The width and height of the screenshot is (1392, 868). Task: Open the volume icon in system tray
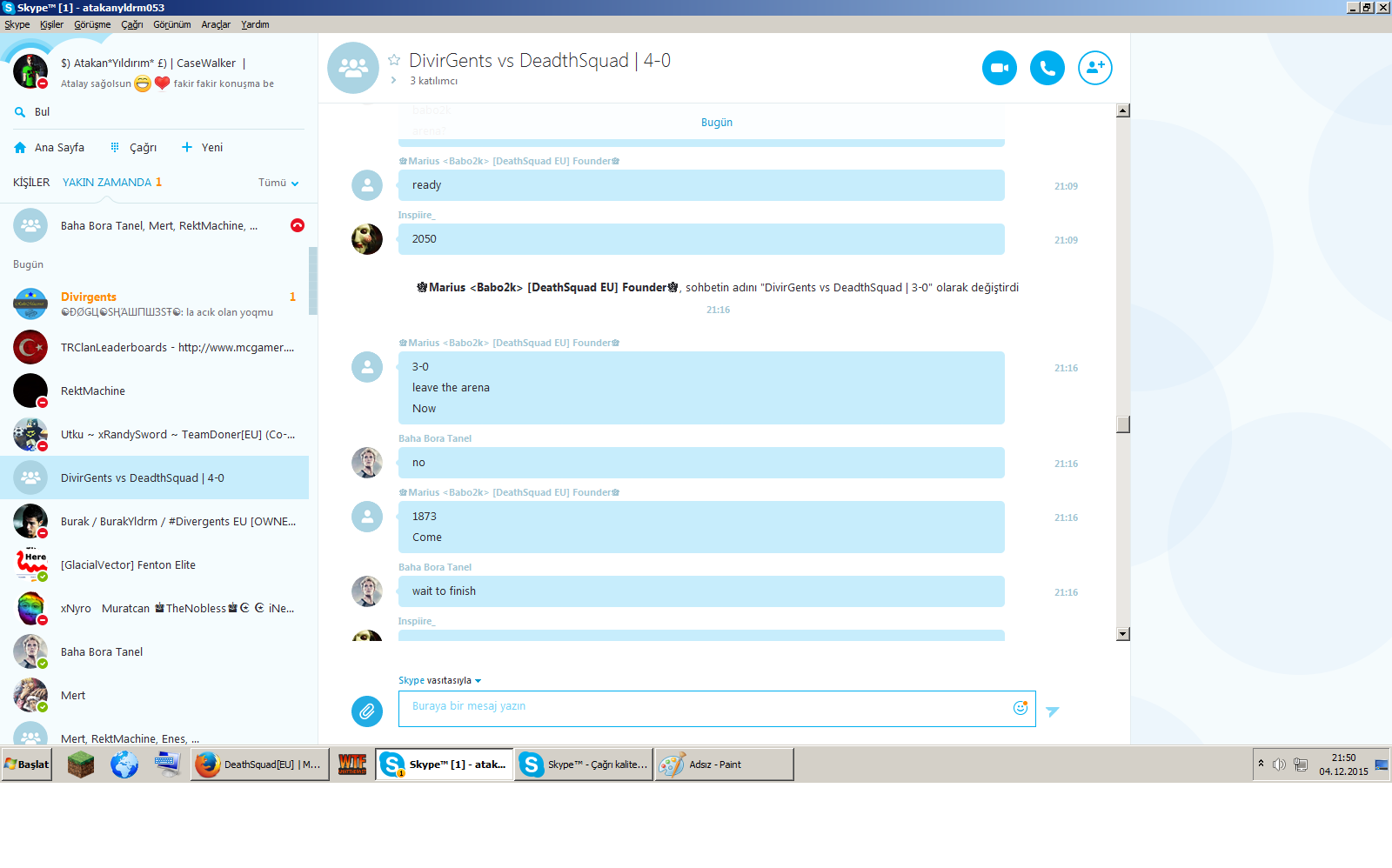coord(1279,765)
